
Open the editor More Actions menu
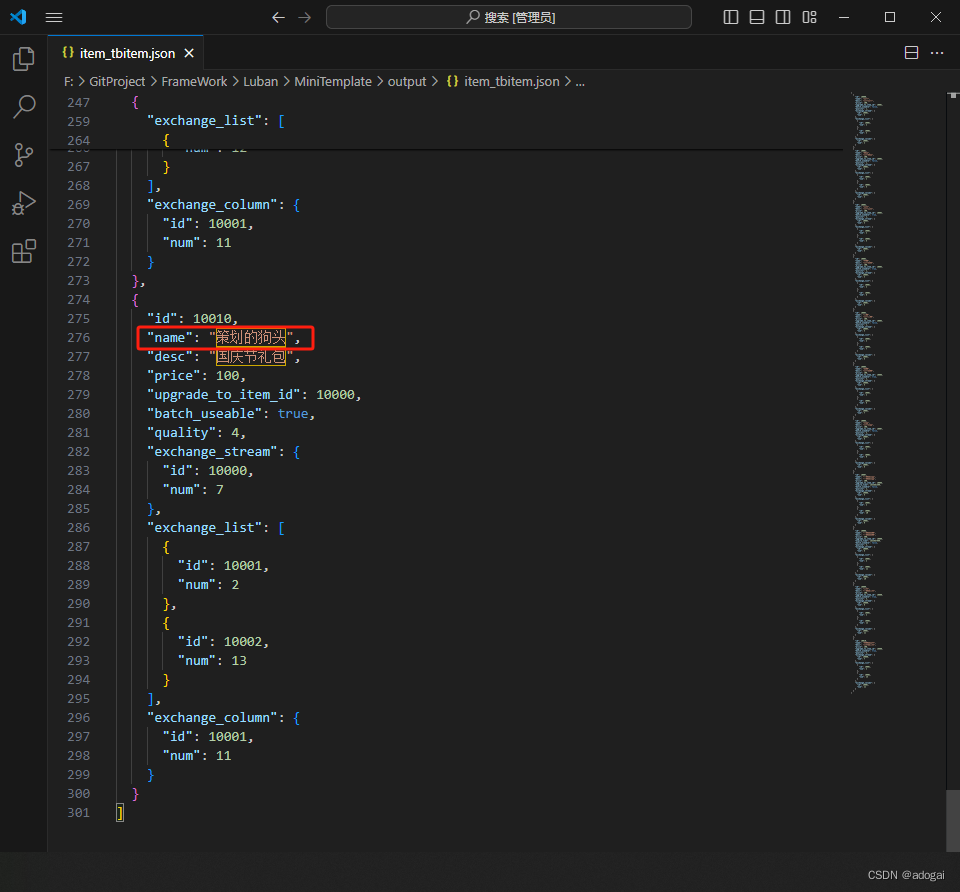(x=937, y=53)
